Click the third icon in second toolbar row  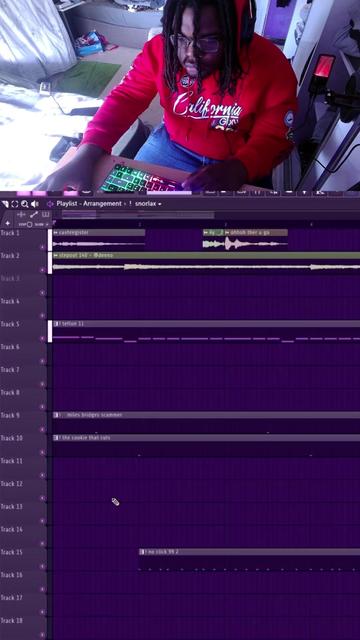(46, 214)
